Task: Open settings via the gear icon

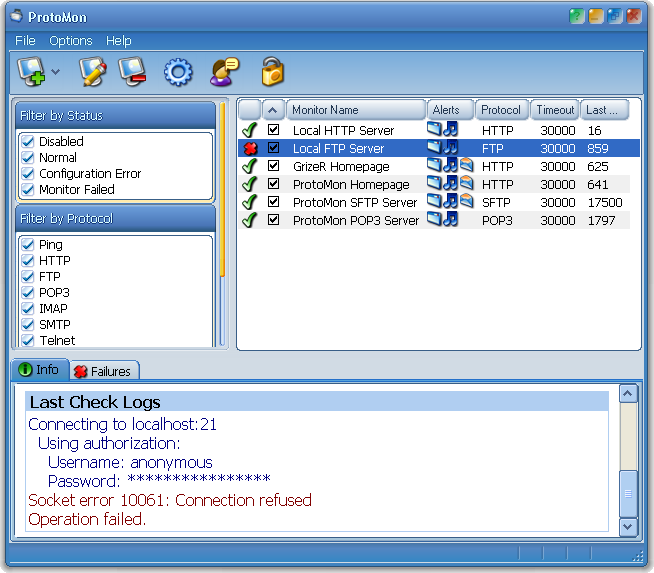Action: 178,72
